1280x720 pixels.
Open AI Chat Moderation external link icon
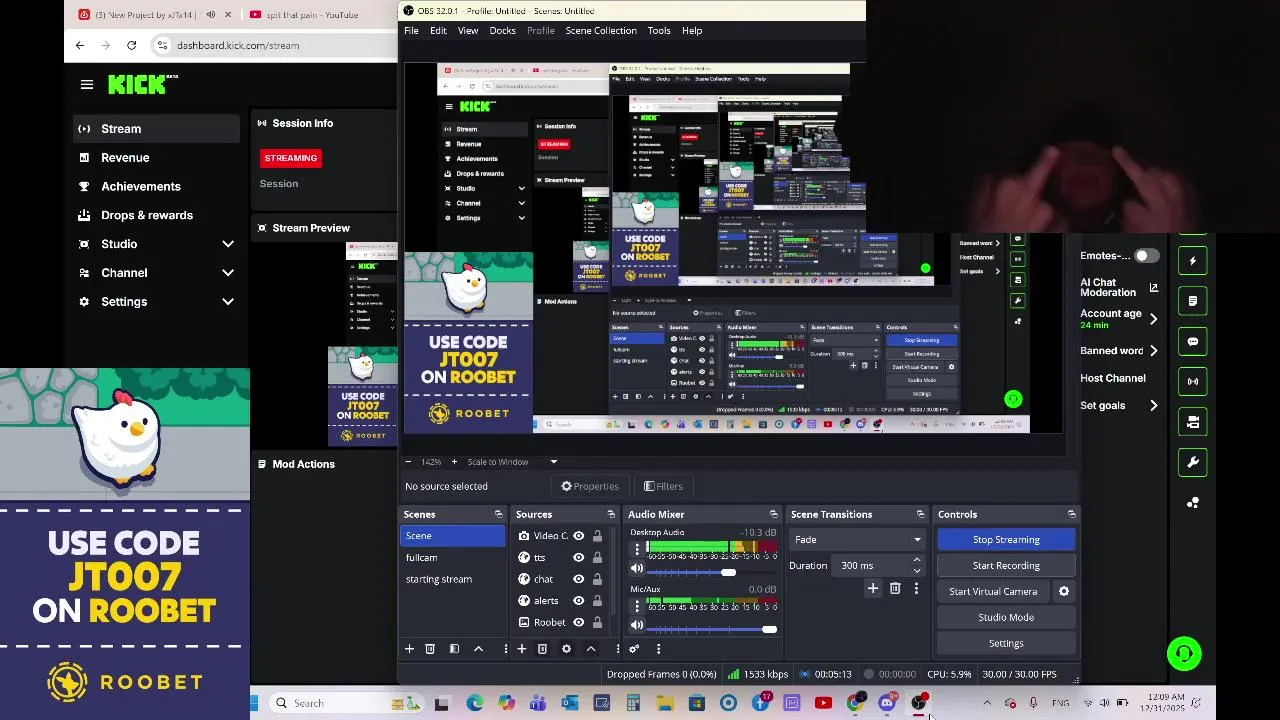pyautogui.click(x=1153, y=288)
